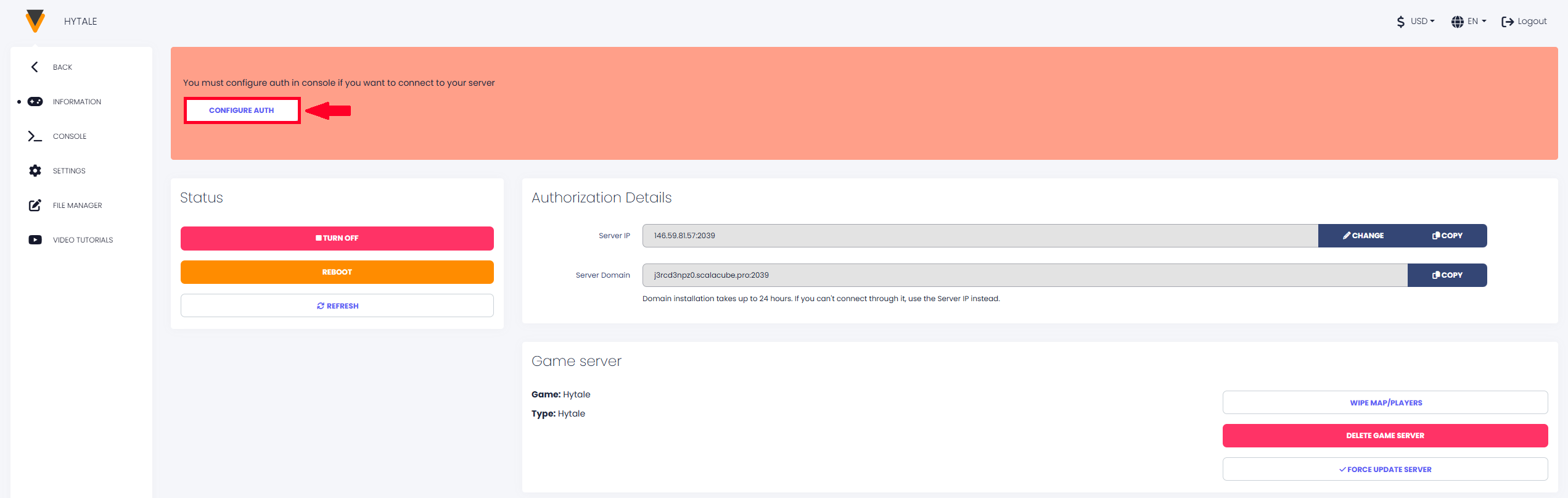Viewport: 1568px width, 498px height.
Task: Click the DELETE GAME SERVER button
Action: point(1385,436)
